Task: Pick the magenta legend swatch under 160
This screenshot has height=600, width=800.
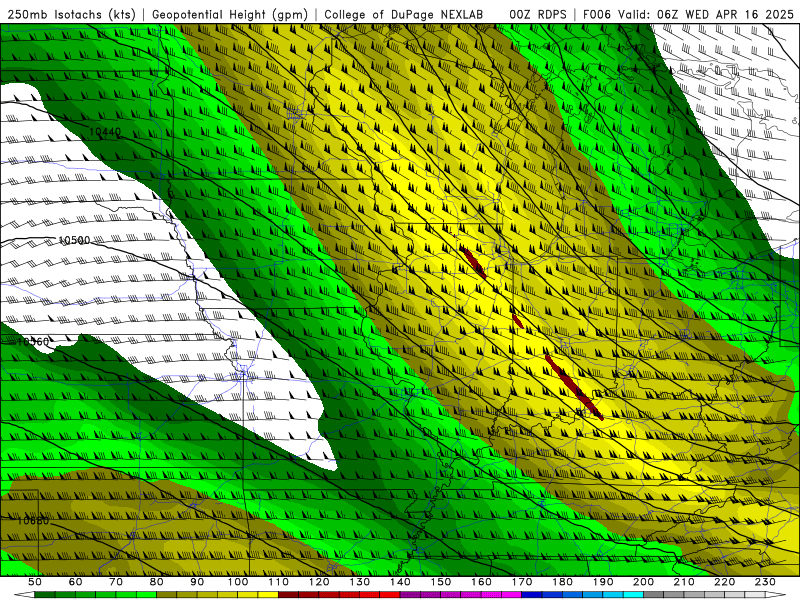Action: coord(491,595)
